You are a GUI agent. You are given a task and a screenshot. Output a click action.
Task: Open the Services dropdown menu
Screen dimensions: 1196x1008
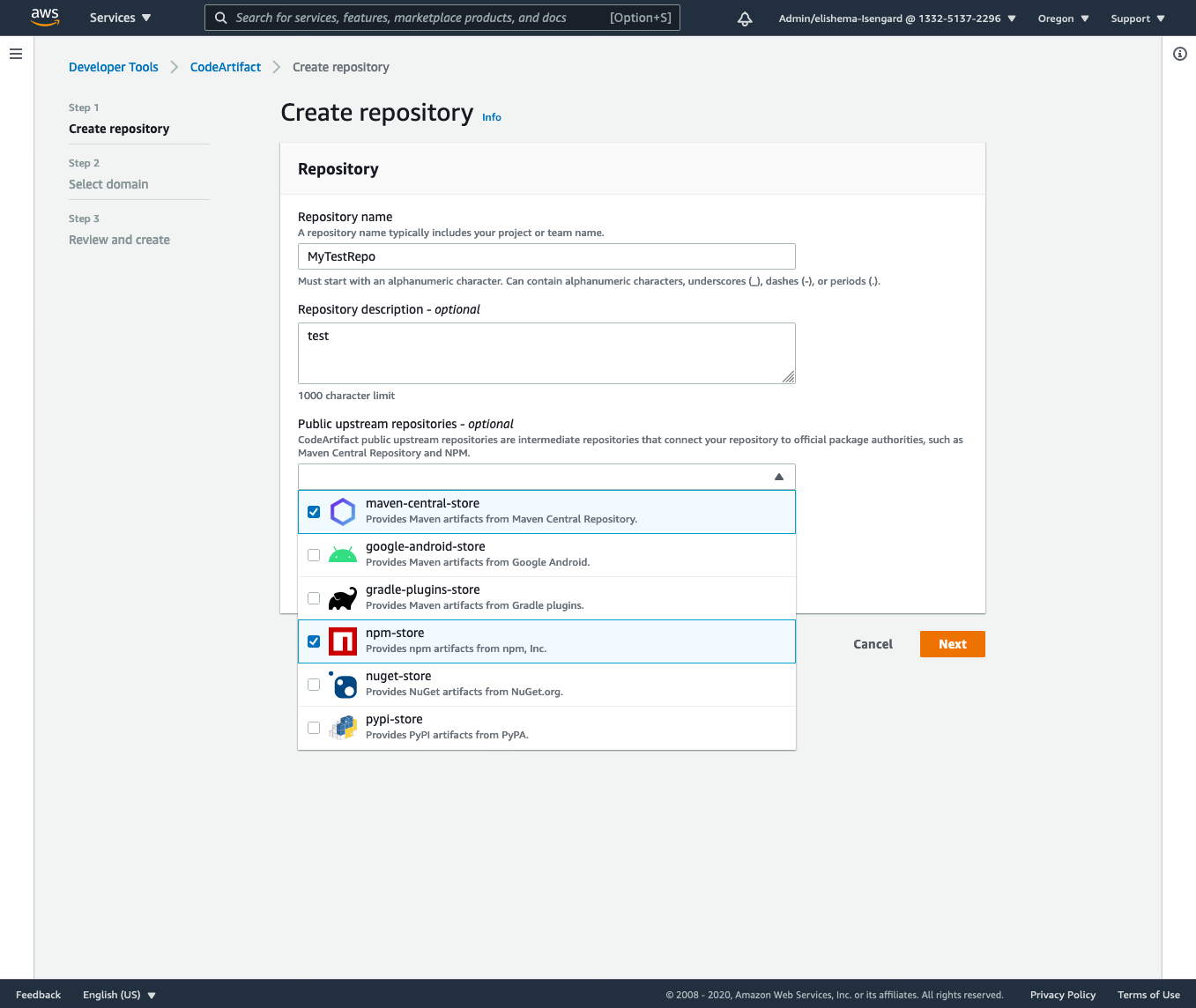(x=121, y=18)
